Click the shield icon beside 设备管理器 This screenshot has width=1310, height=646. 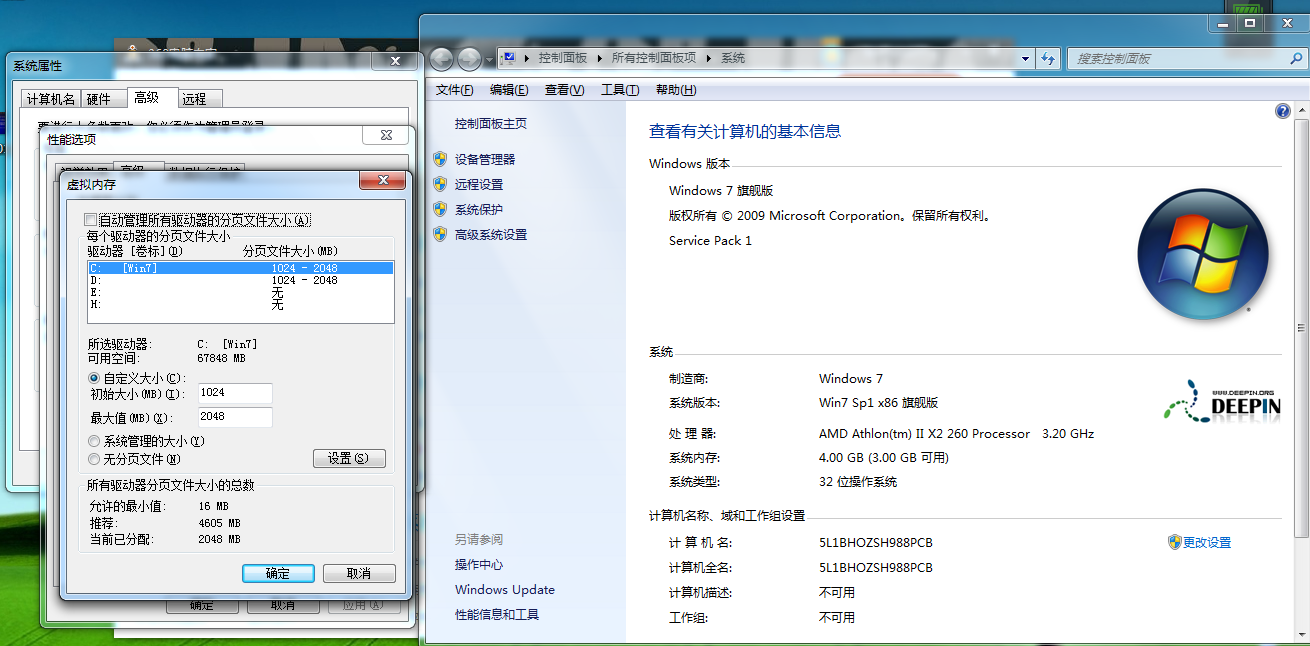tap(439, 157)
